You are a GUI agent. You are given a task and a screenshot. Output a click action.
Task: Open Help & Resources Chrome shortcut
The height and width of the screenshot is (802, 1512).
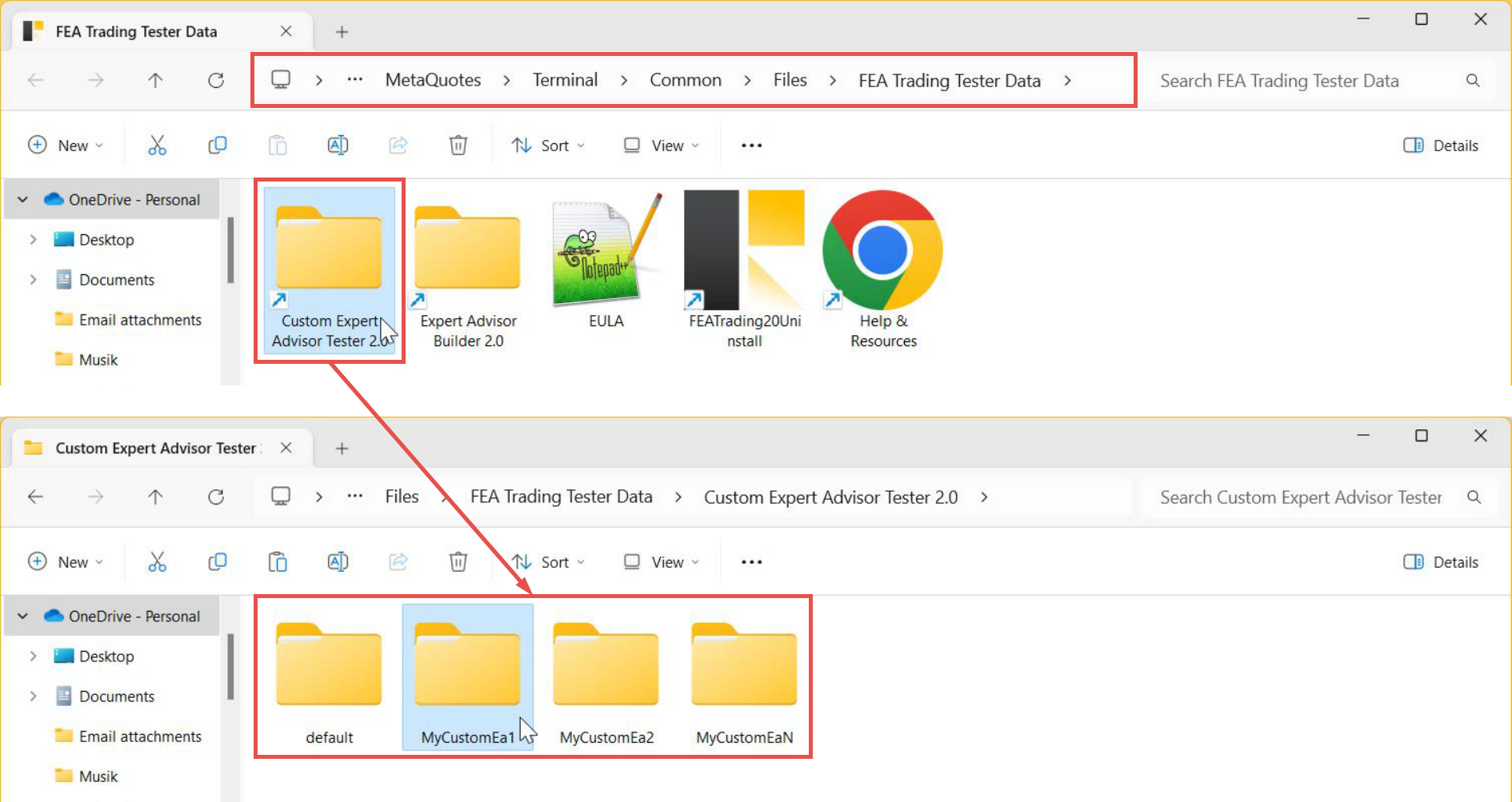883,270
